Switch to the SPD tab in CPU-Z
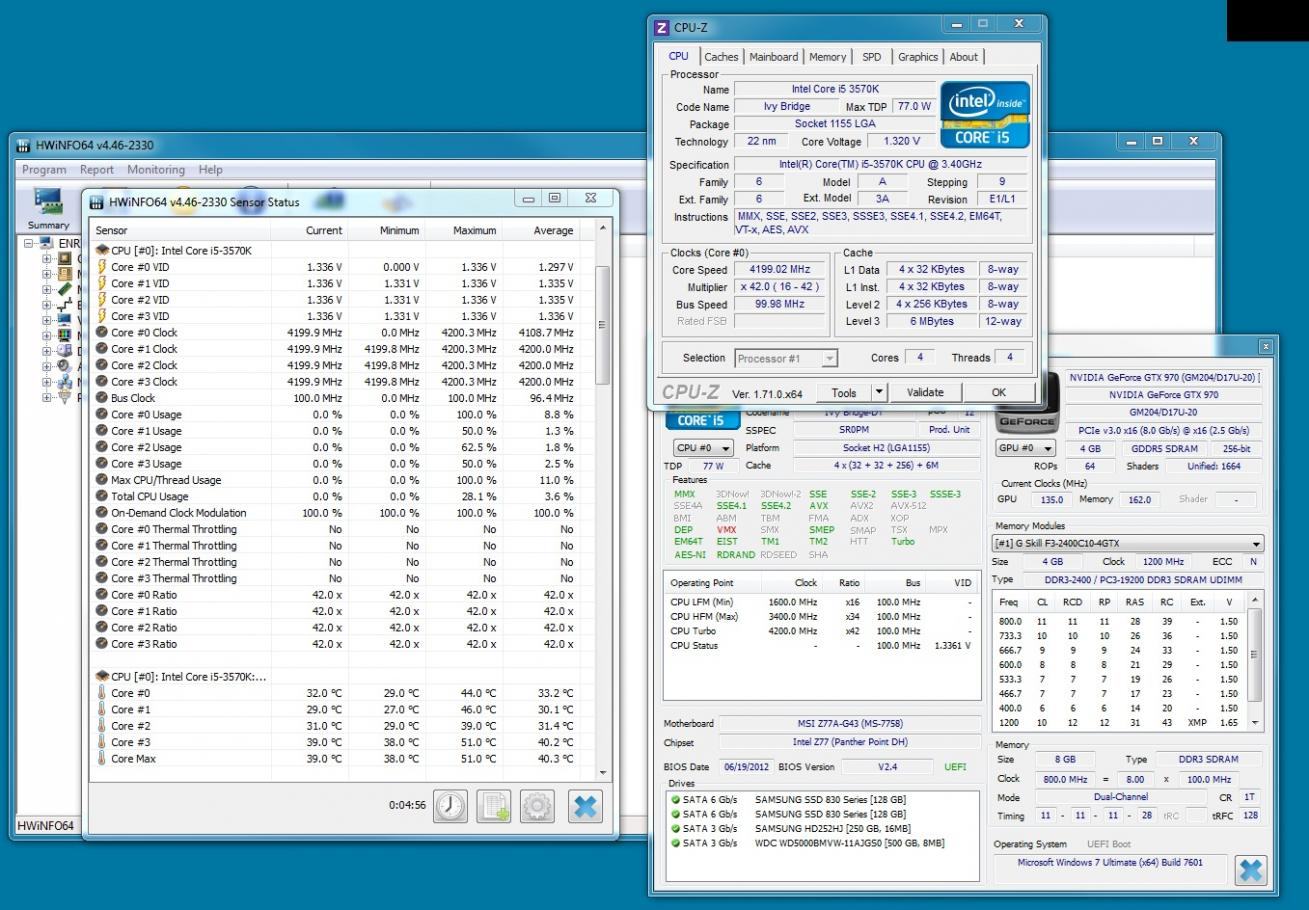This screenshot has height=910, width=1309. pyautogui.click(x=872, y=57)
